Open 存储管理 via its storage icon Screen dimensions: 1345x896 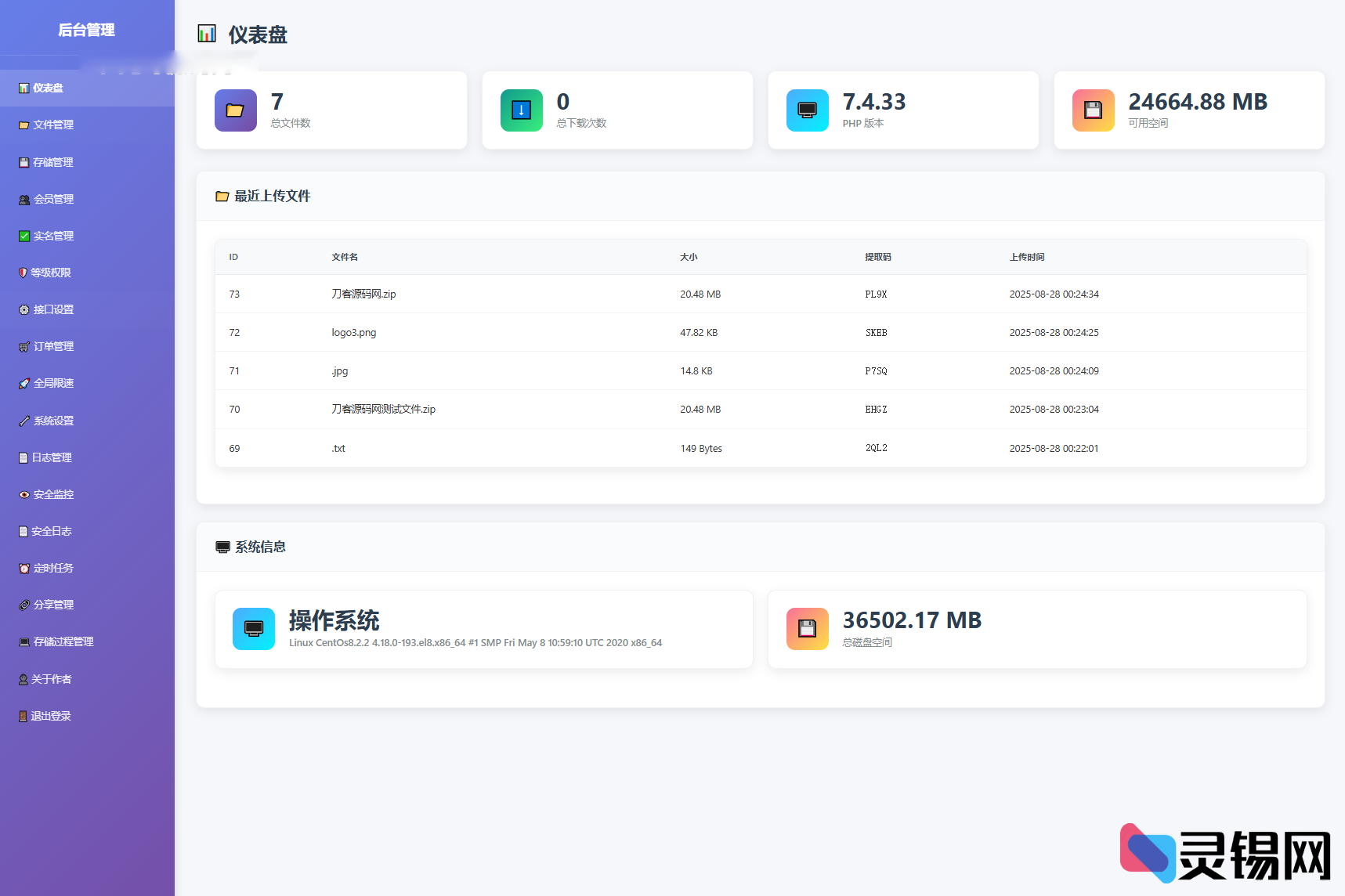pyautogui.click(x=24, y=162)
